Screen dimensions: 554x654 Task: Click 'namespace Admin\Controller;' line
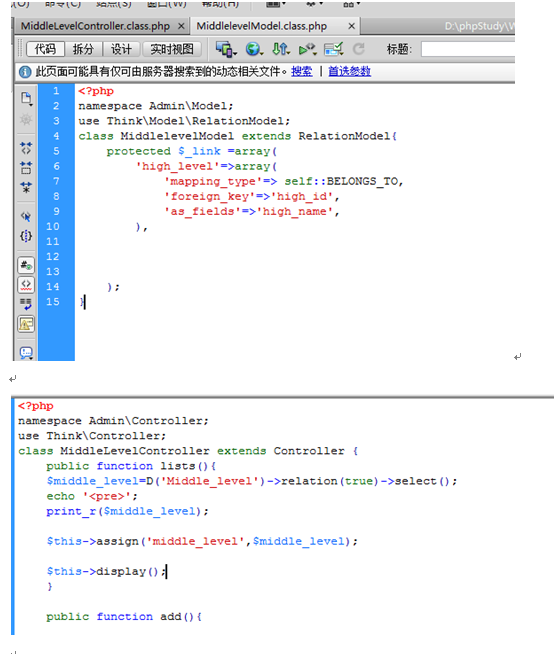tap(113, 421)
